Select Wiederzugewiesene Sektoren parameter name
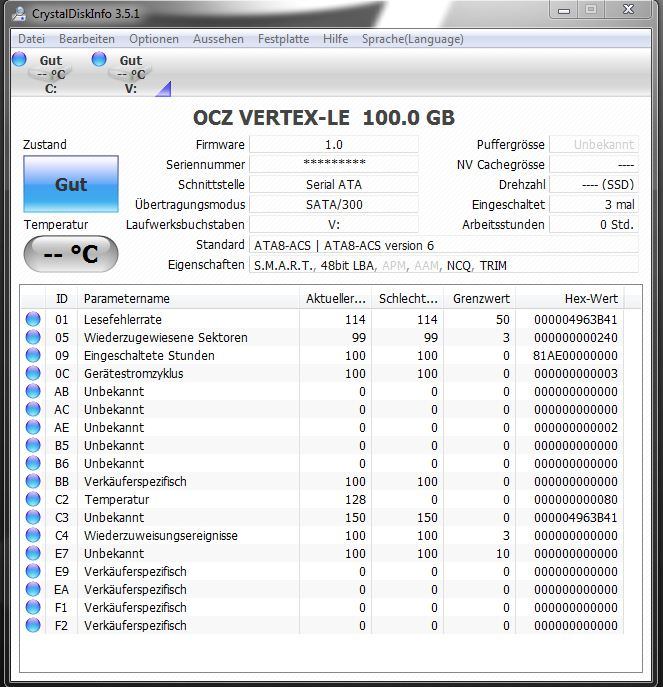 166,337
